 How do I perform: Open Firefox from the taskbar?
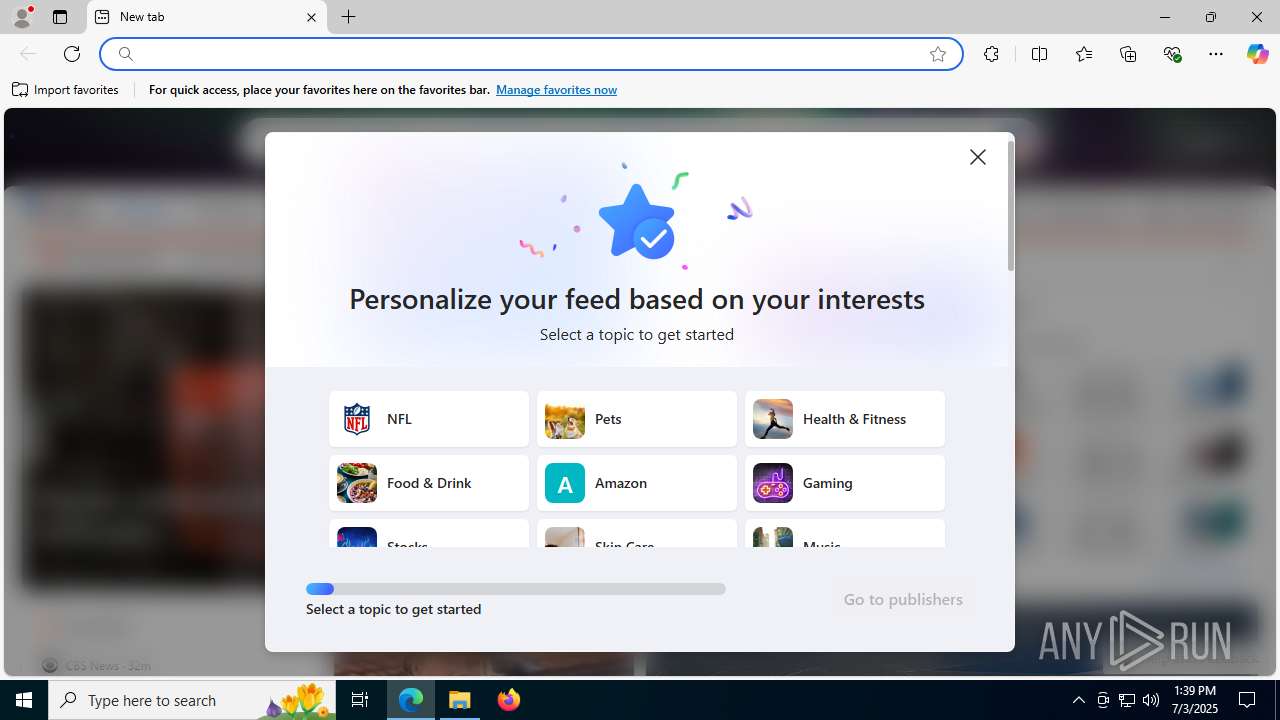coord(509,700)
